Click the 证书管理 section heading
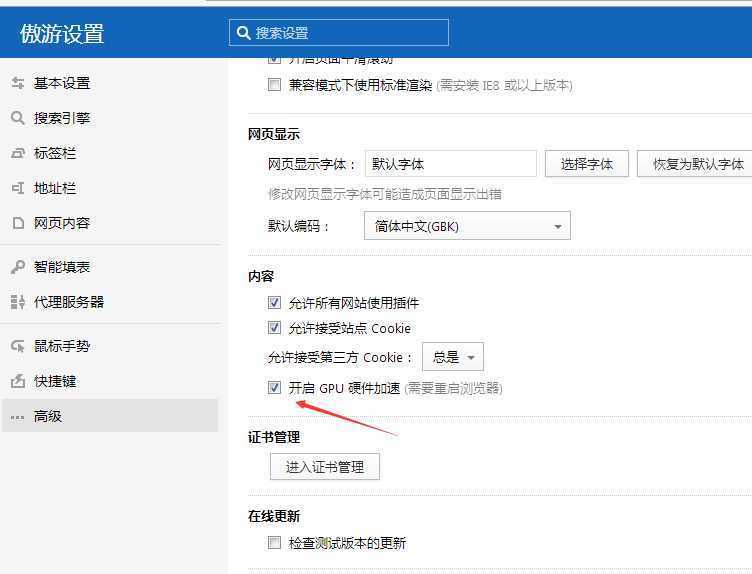 (x=274, y=437)
